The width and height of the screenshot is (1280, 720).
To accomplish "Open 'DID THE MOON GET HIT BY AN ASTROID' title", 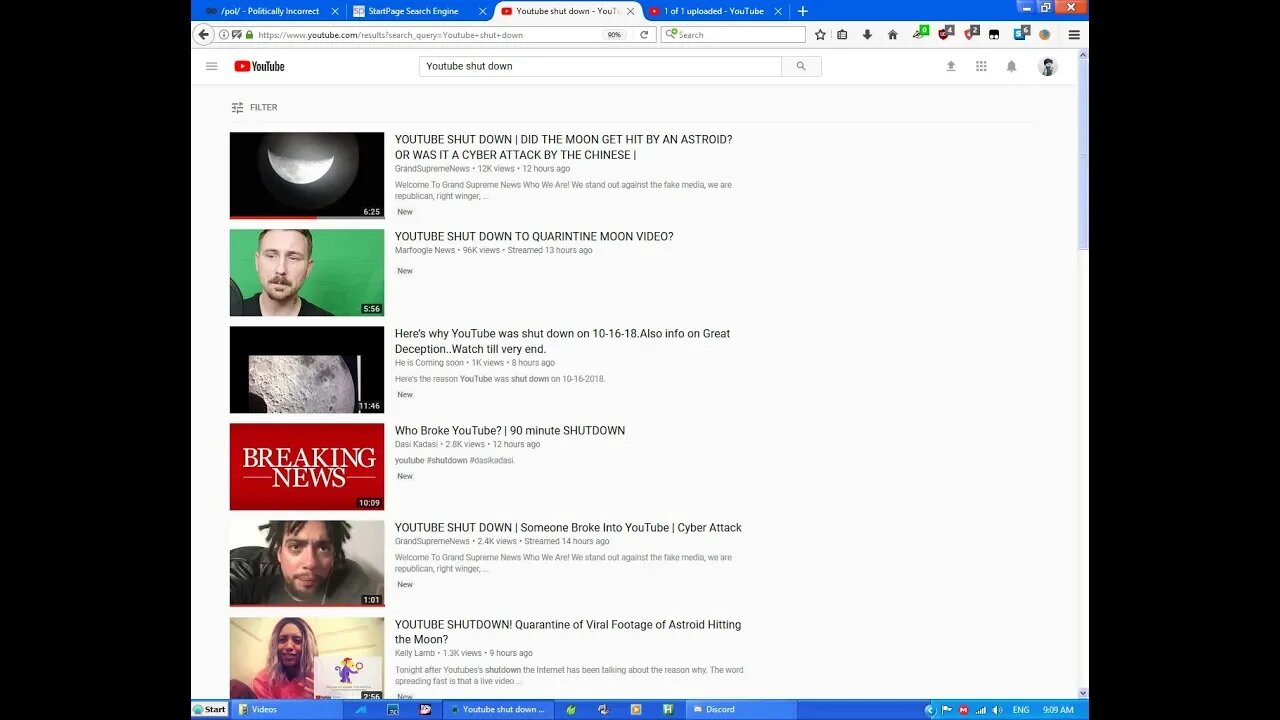I will coord(563,147).
